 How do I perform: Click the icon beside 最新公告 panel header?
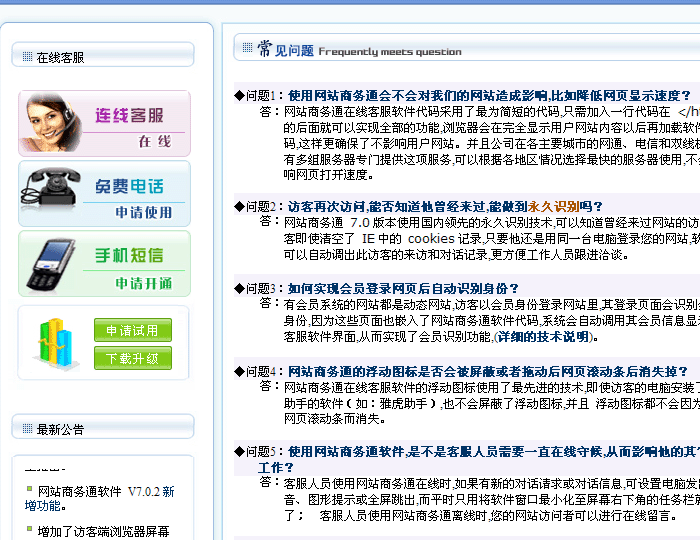coord(26,429)
